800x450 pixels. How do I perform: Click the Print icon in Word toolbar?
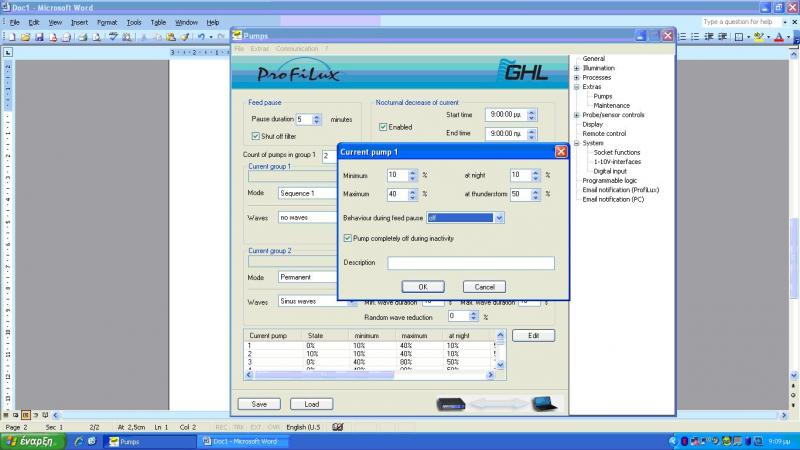click(83, 37)
